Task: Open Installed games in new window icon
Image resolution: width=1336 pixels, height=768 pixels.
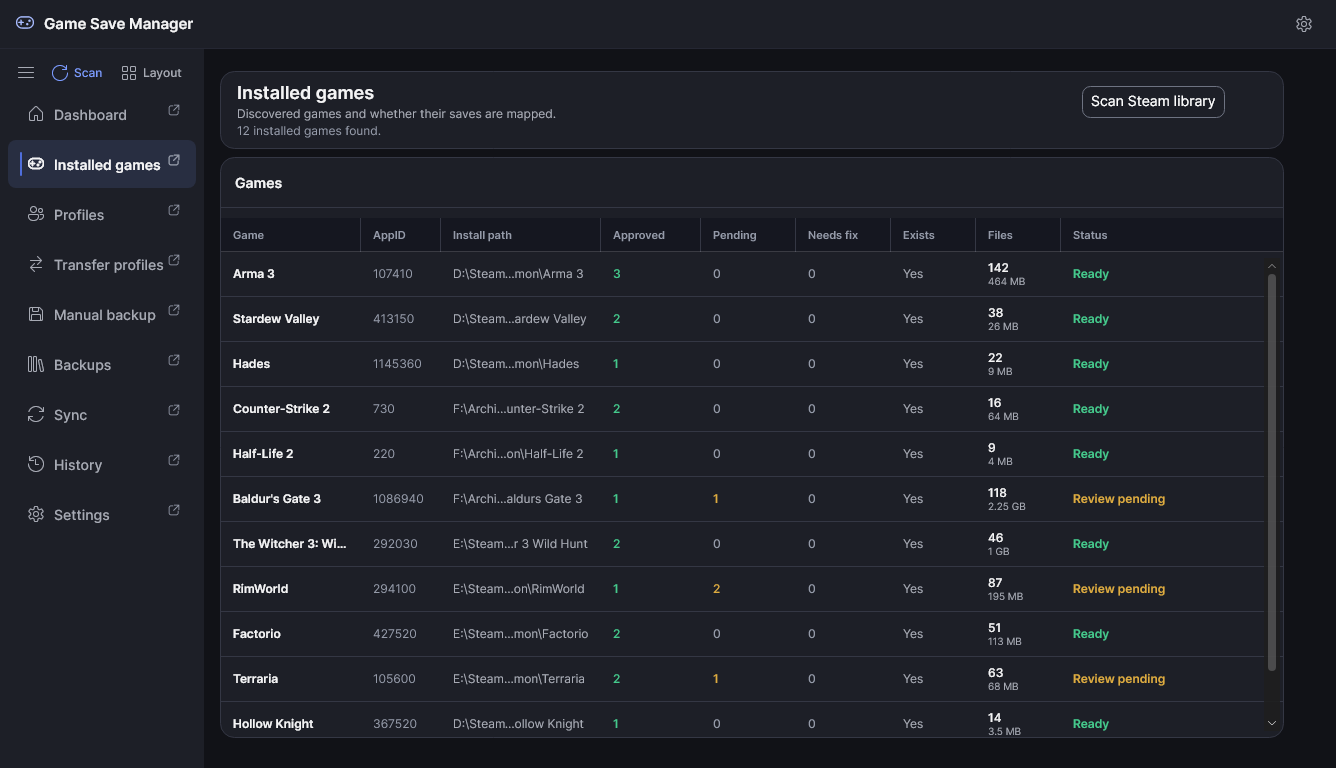Action: pyautogui.click(x=174, y=160)
